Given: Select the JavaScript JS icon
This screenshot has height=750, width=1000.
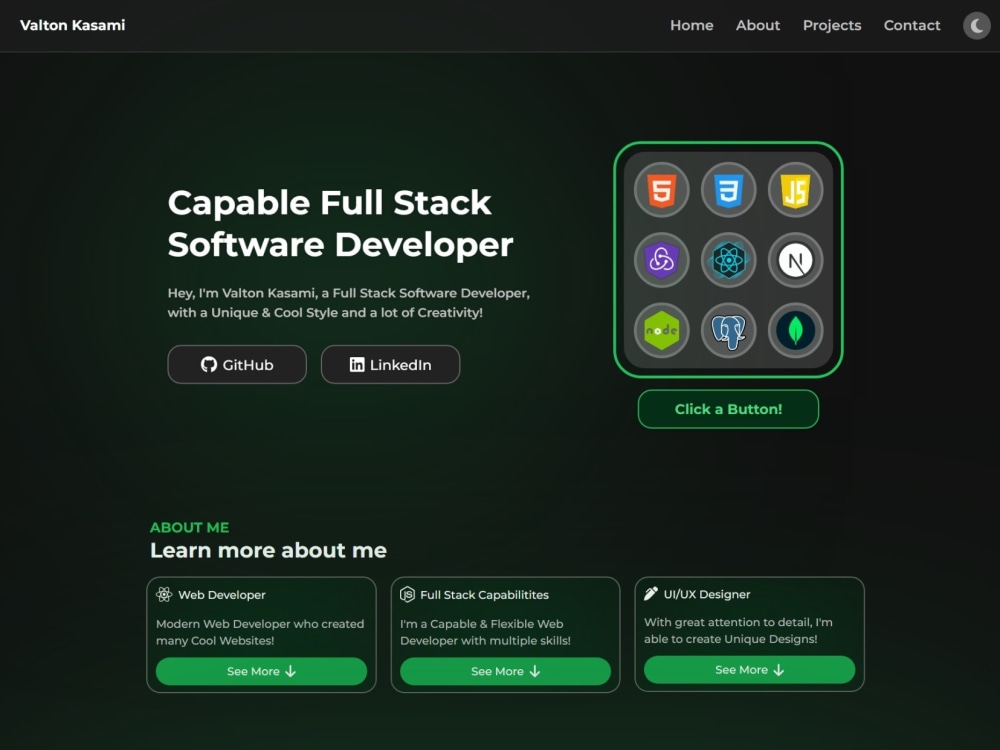Looking at the screenshot, I should point(795,190).
